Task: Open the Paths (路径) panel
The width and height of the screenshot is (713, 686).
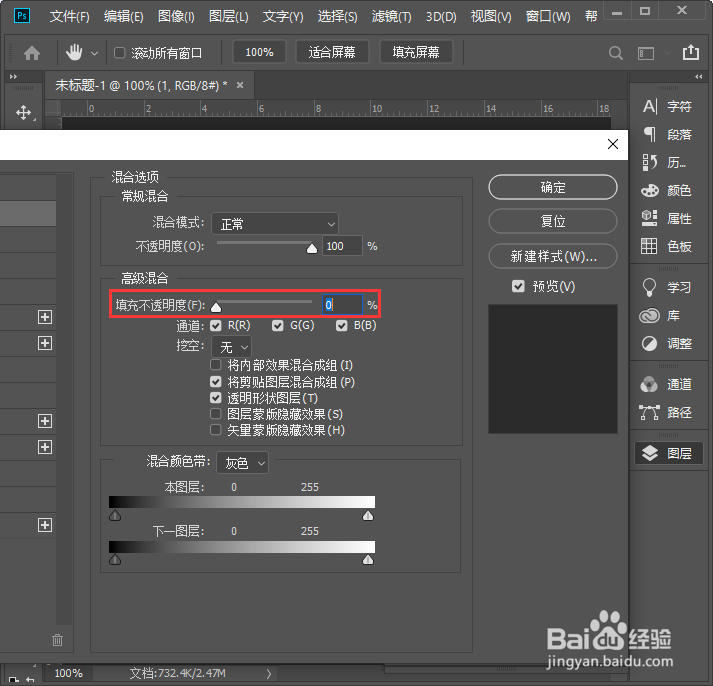Action: click(x=668, y=412)
